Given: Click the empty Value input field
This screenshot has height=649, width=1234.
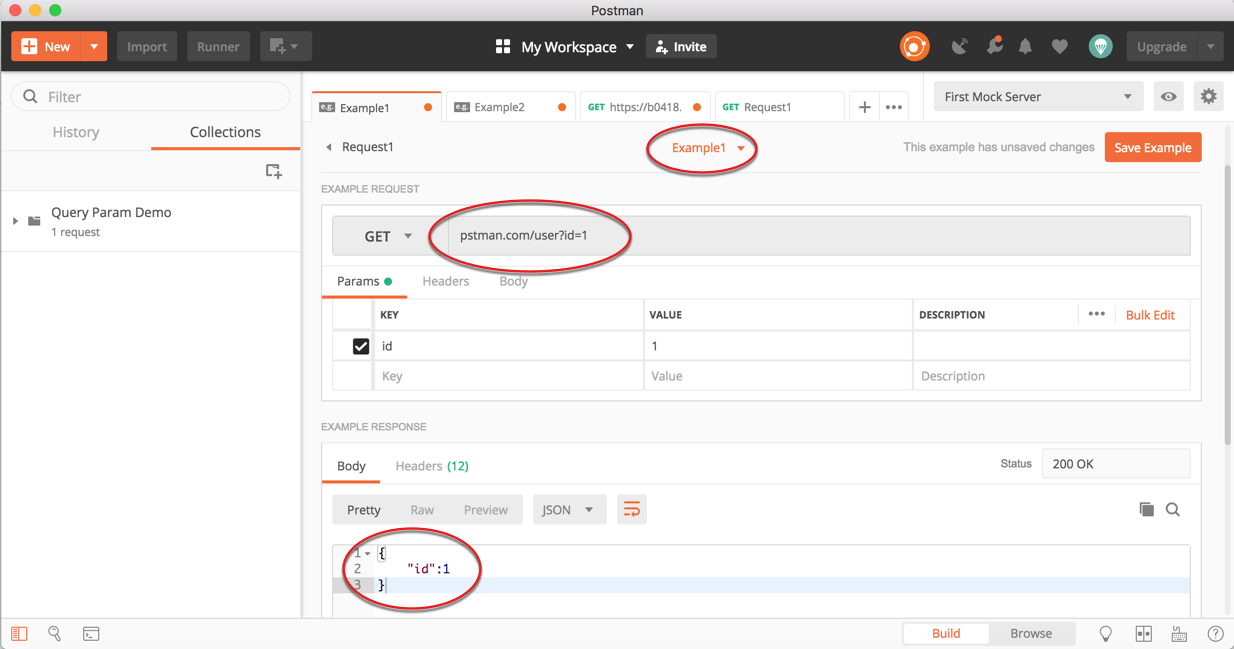Looking at the screenshot, I should point(778,376).
